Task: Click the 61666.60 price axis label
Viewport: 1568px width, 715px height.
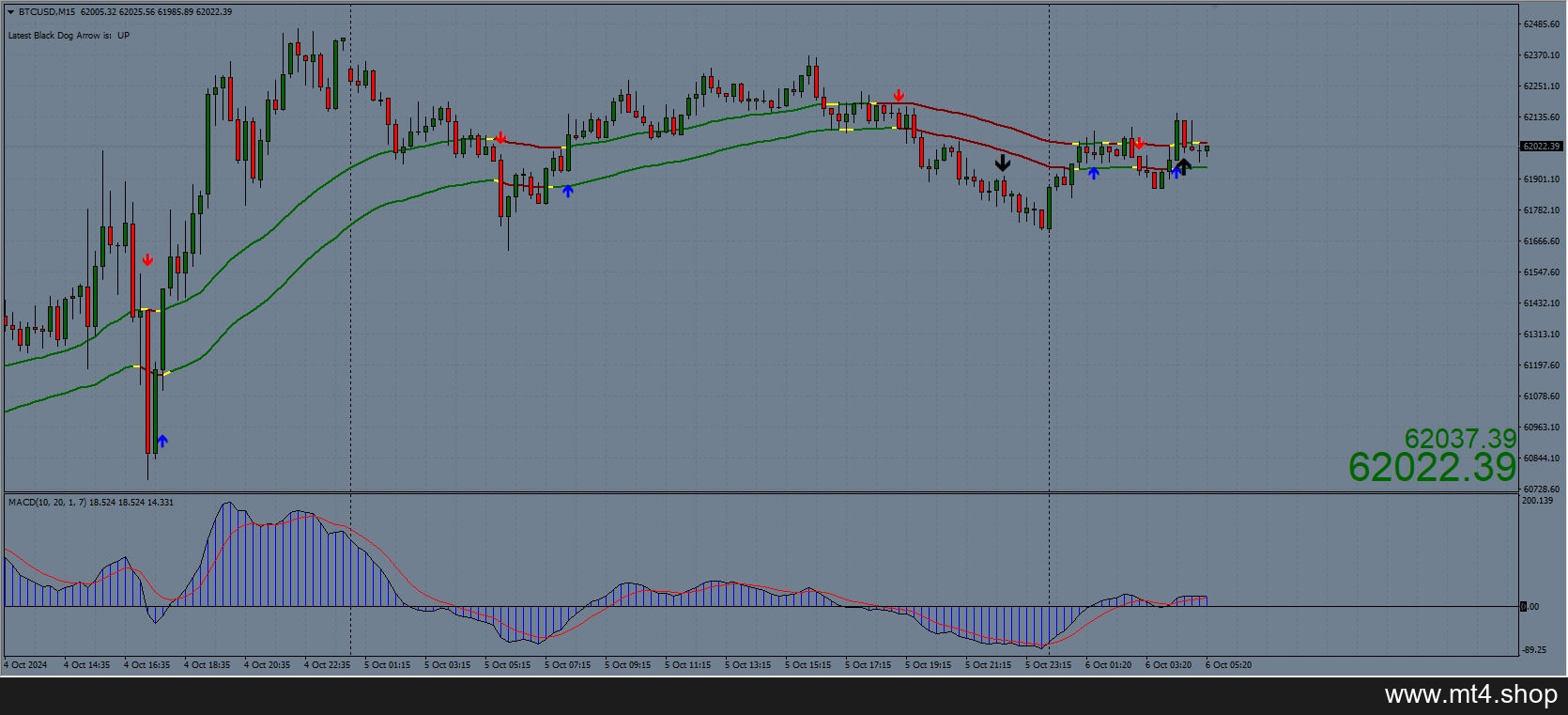Action: [1542, 241]
